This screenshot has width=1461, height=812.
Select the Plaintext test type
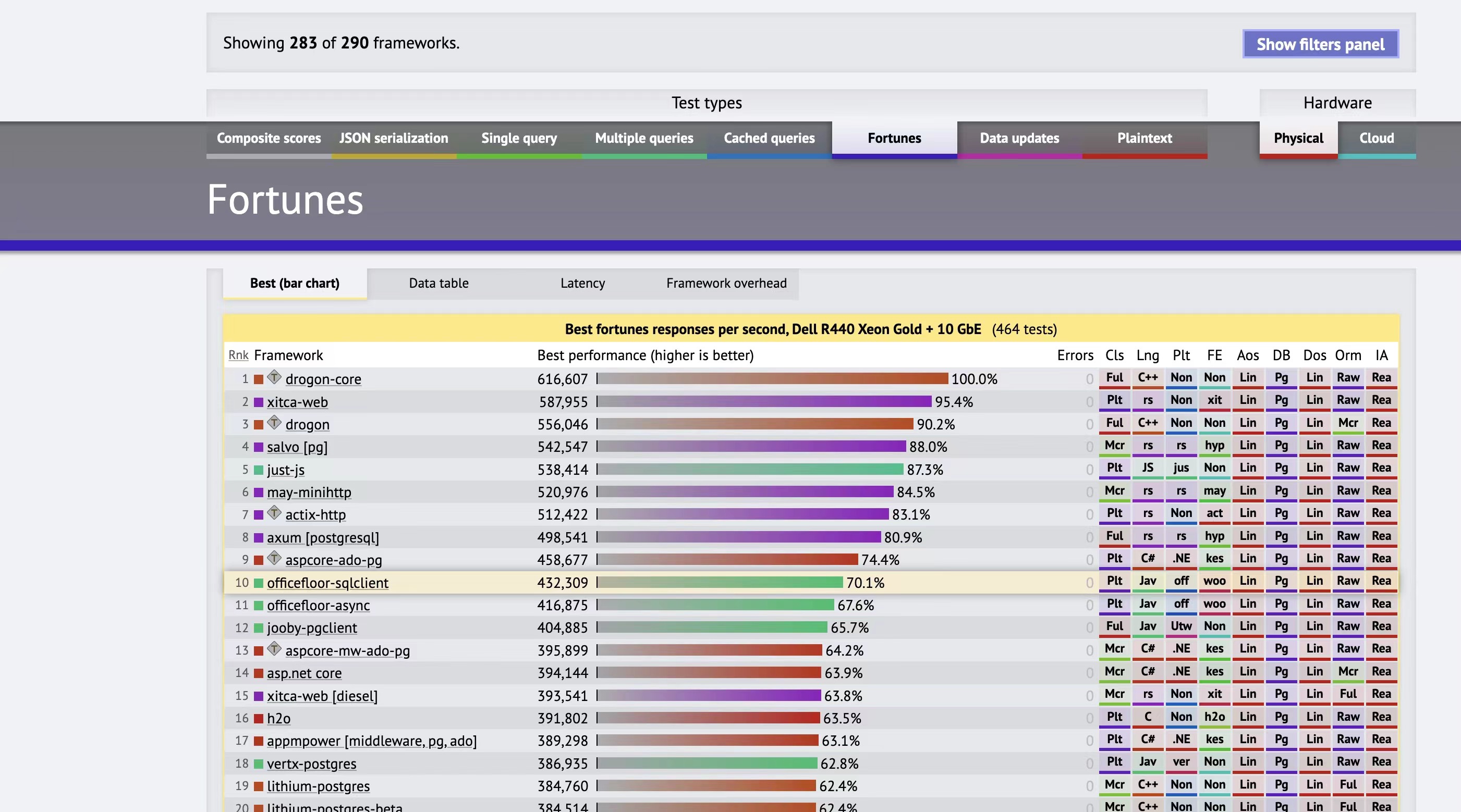pos(1144,138)
